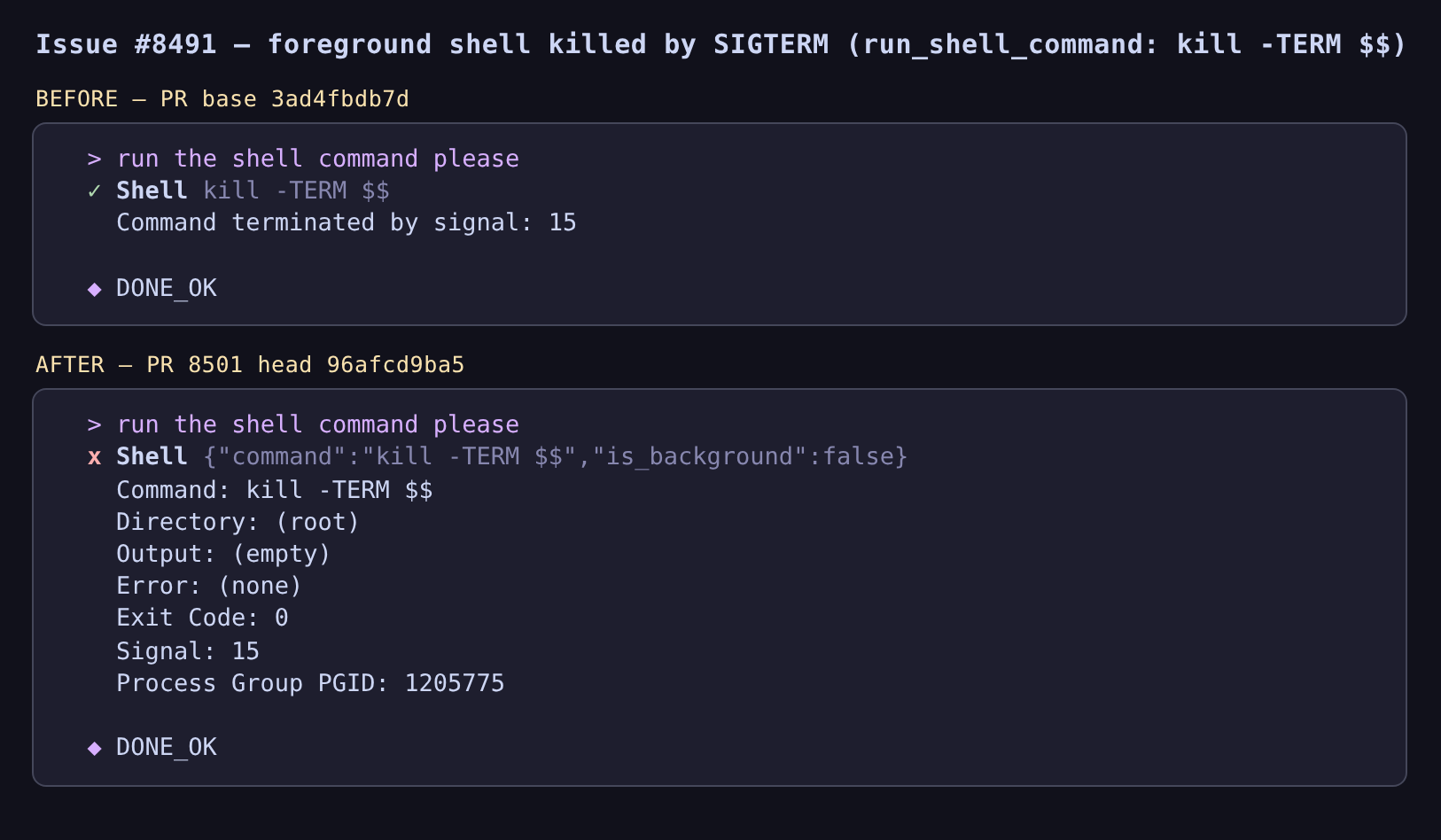Screen dimensions: 1441x840
Task: Click the BEFORE commit hash 3ad4fbdb7d
Action: click(x=339, y=98)
